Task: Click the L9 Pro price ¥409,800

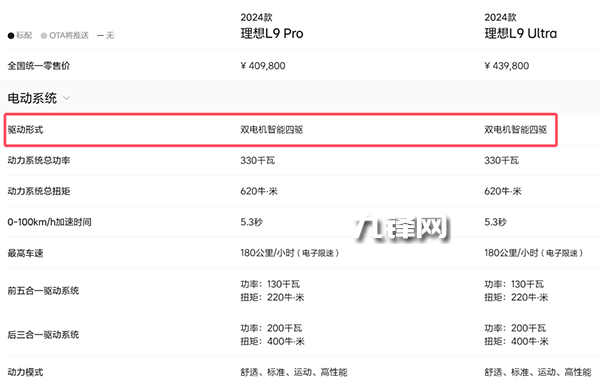Action: 263,66
